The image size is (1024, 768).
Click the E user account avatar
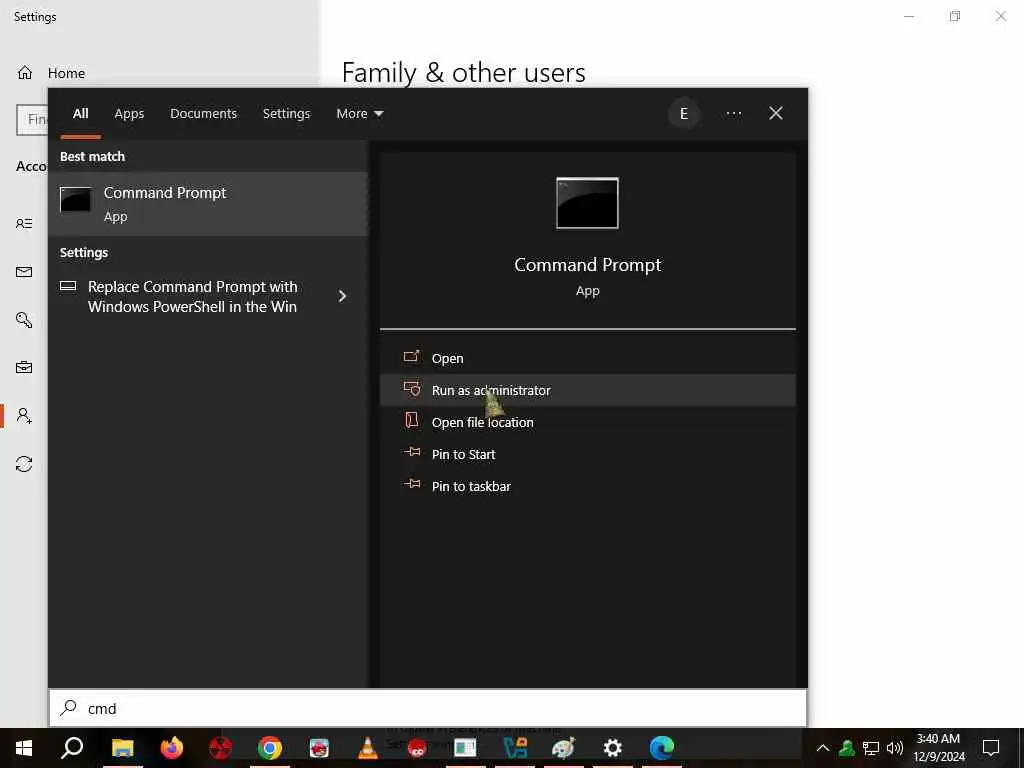(x=684, y=114)
